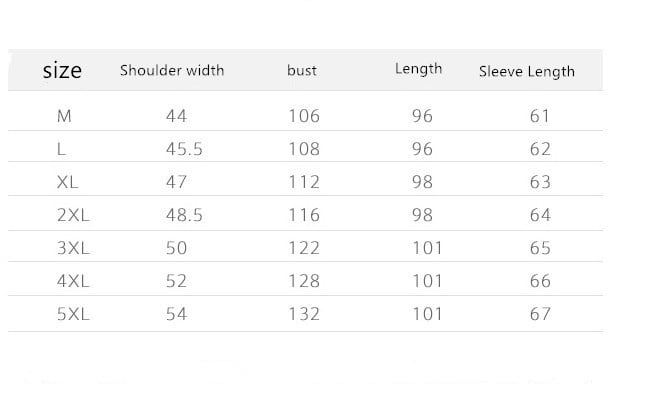This screenshot has width=665, height=418.
Task: Click the XL size row label
Action: 69,182
